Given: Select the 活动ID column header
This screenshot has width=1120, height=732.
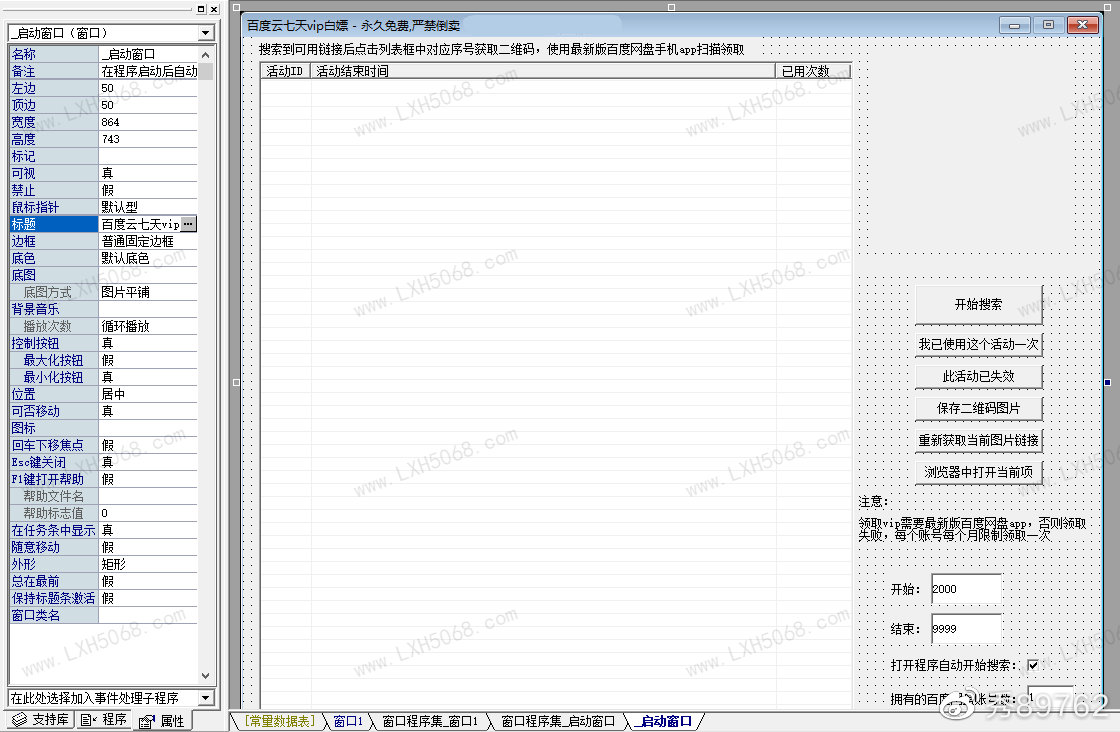Looking at the screenshot, I should point(285,71).
